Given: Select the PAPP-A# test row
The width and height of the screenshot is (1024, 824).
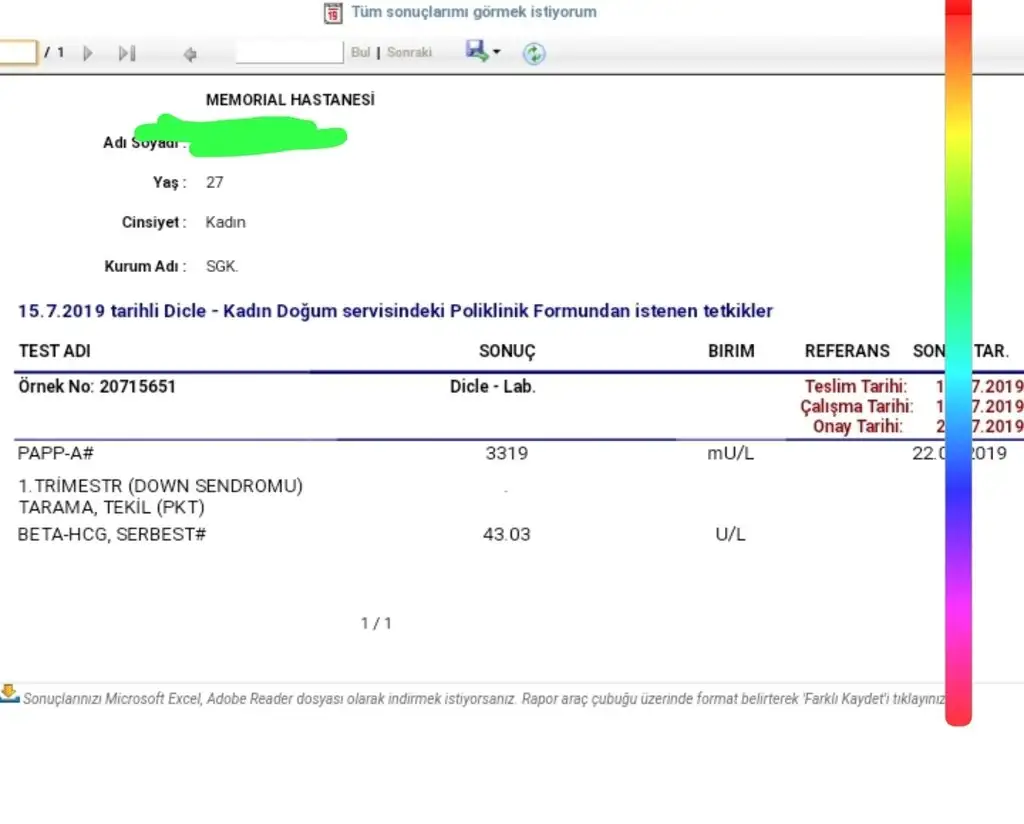Looking at the screenshot, I should [56, 453].
